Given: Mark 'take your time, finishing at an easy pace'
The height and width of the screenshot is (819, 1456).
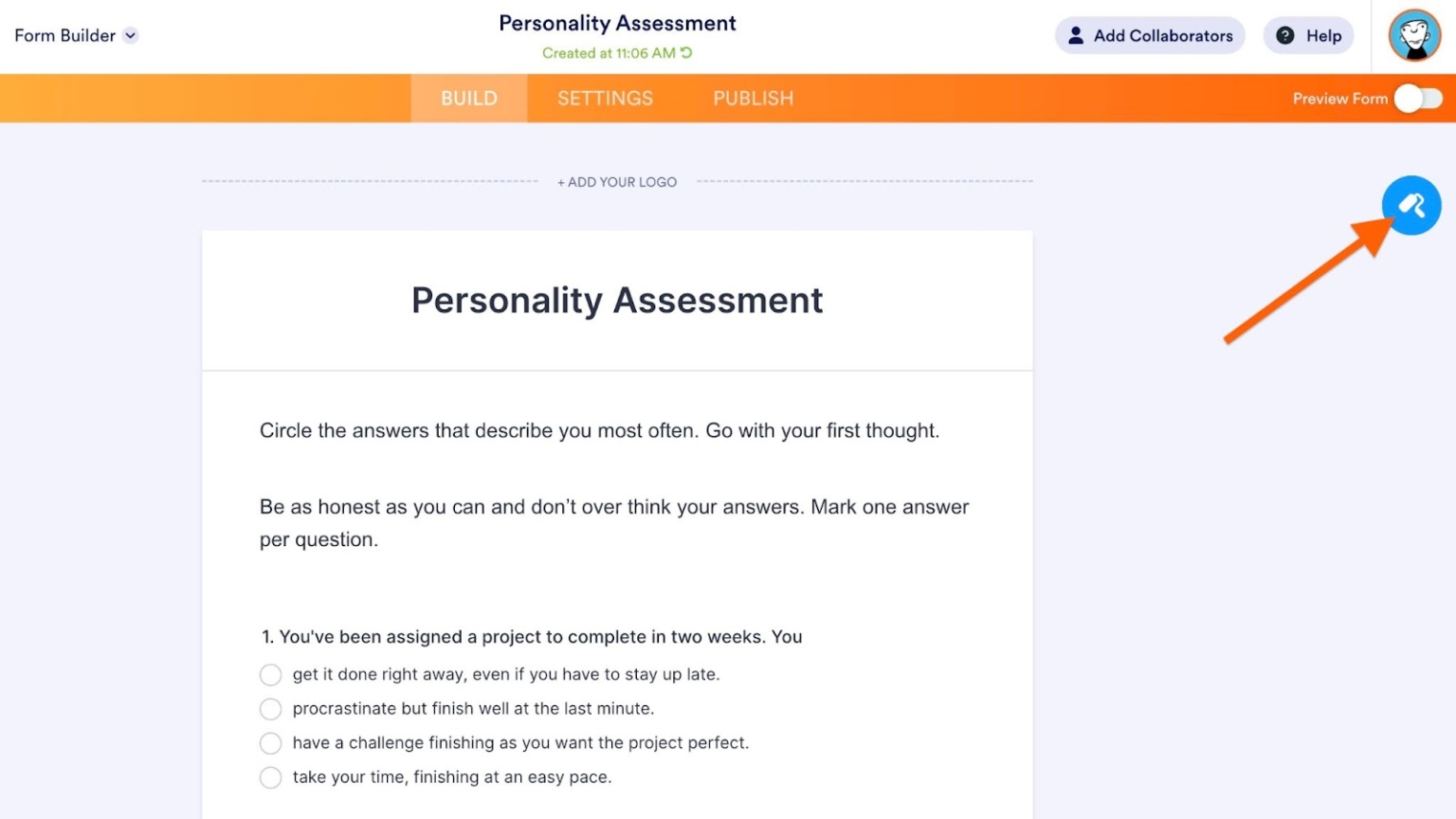Looking at the screenshot, I should coord(270,777).
